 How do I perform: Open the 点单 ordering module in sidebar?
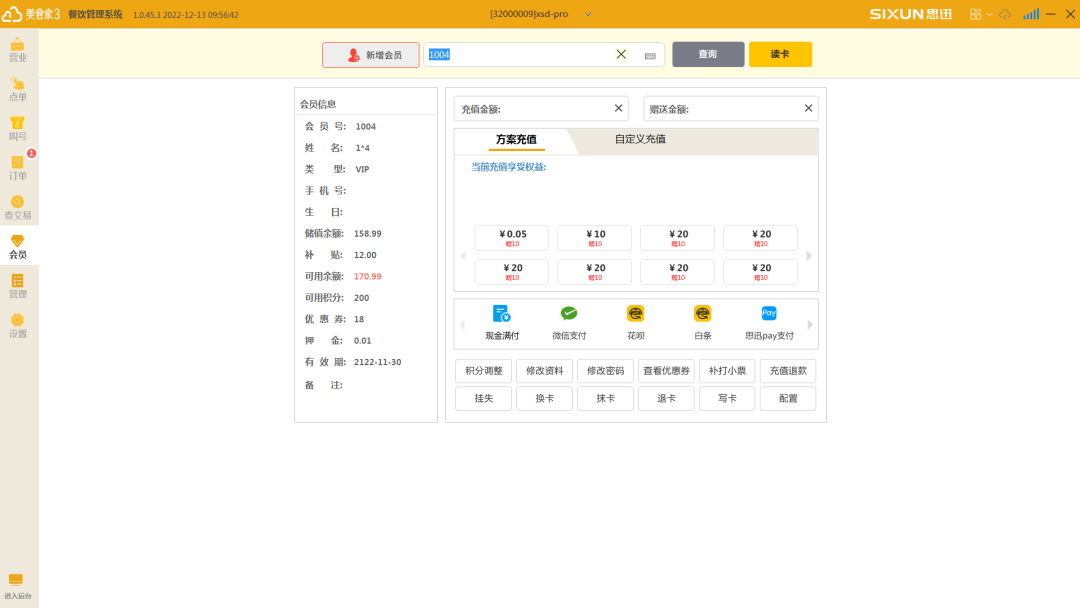pyautogui.click(x=17, y=90)
